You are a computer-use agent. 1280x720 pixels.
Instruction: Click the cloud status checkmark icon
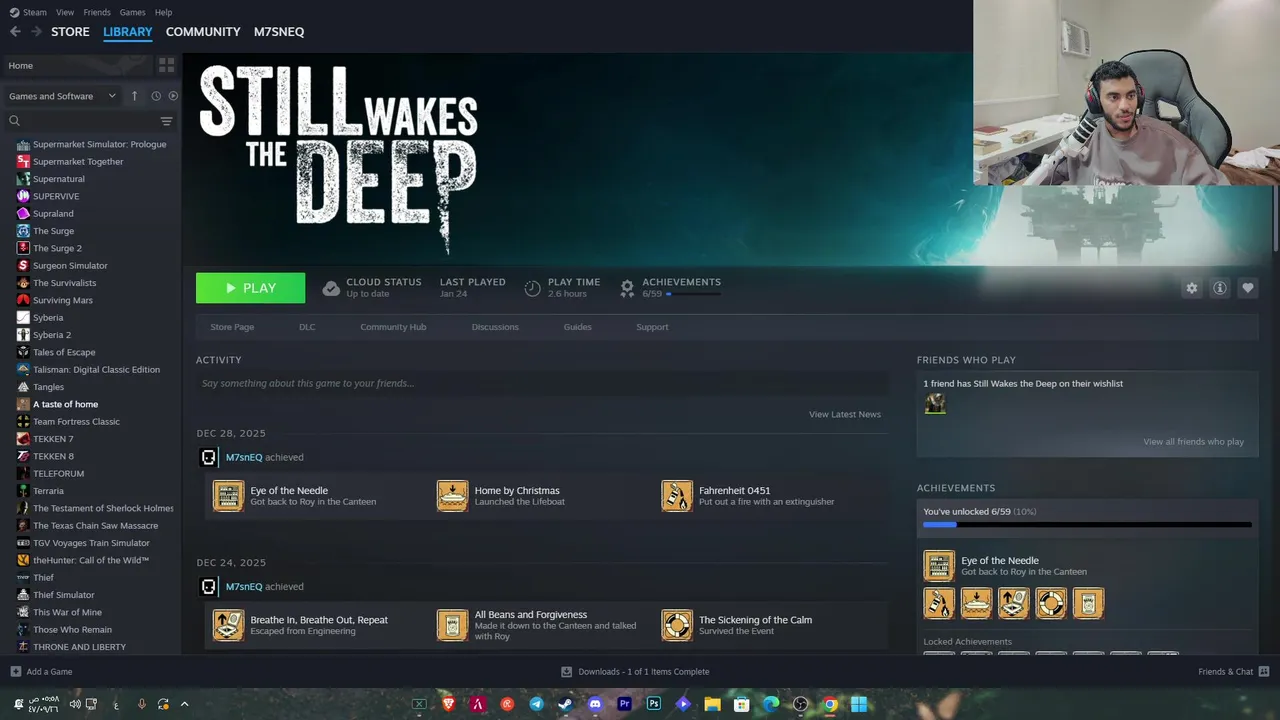pos(331,288)
